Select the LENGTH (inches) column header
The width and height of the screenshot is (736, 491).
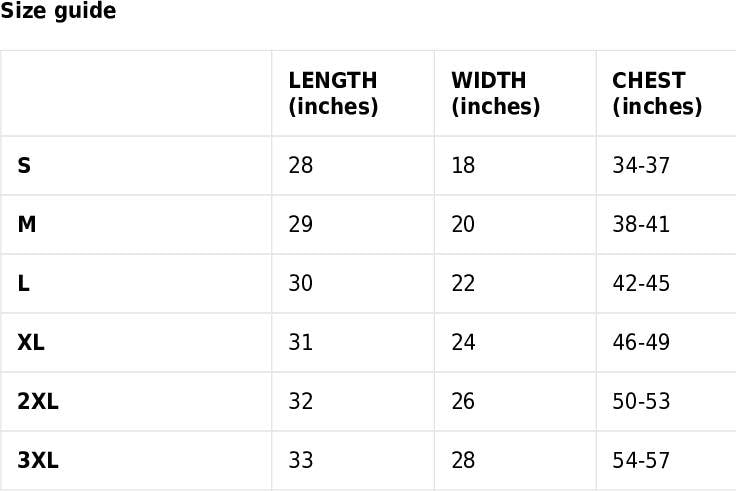tap(333, 93)
